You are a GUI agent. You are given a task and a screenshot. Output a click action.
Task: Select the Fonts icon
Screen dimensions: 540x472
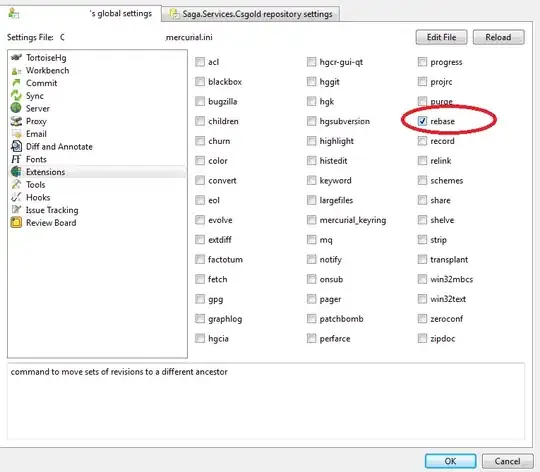[16, 159]
